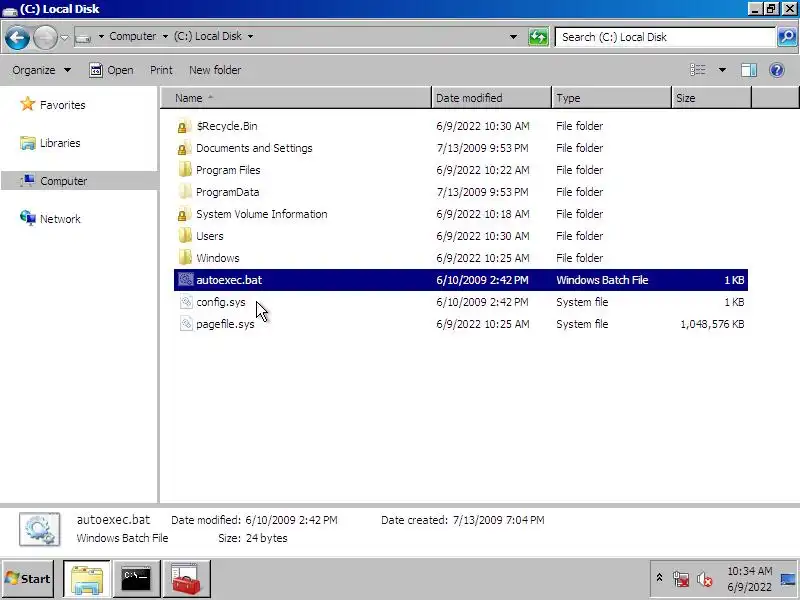Select the $Recycle.Bin folder icon
The width and height of the screenshot is (800, 600).
(x=185, y=126)
